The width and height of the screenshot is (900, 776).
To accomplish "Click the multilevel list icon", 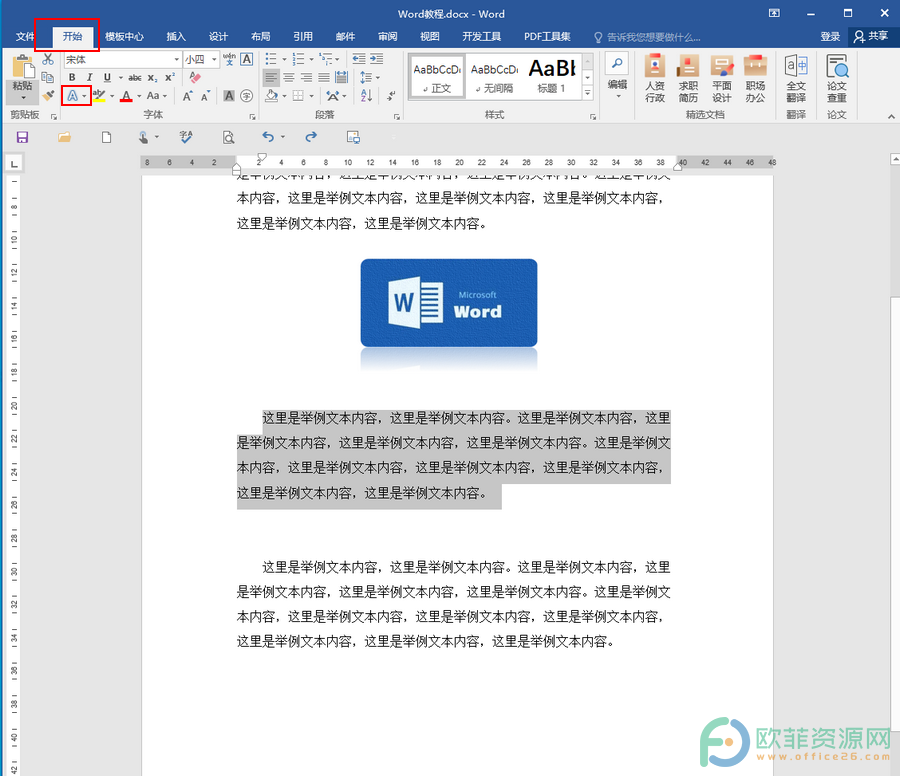I will [x=326, y=59].
